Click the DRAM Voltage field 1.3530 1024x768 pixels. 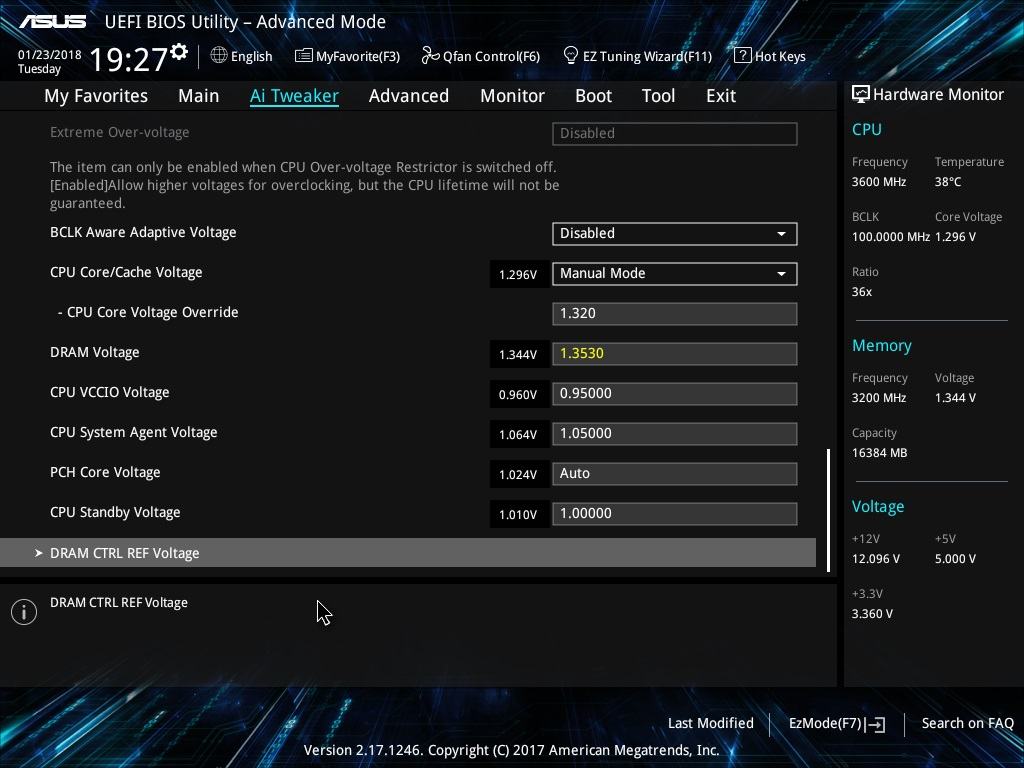pyautogui.click(x=675, y=354)
